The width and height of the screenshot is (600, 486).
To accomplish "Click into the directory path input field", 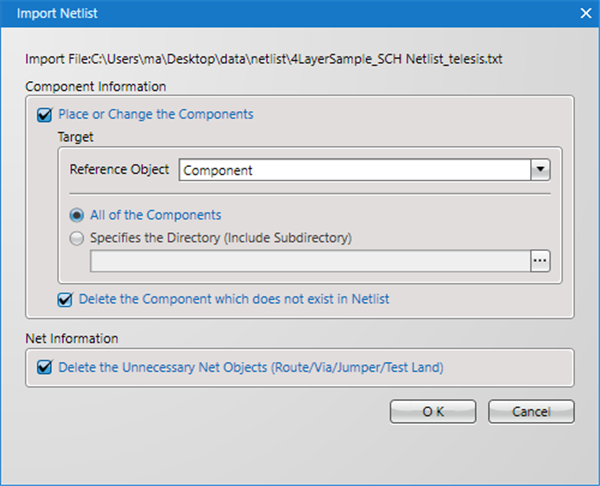I will (x=309, y=261).
